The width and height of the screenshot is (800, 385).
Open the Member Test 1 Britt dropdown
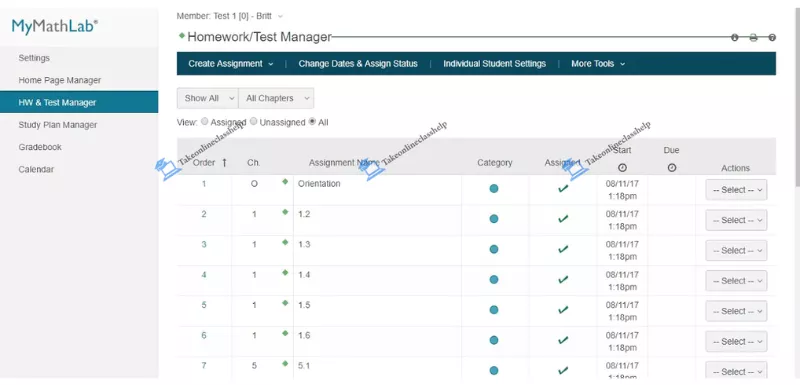230,16
